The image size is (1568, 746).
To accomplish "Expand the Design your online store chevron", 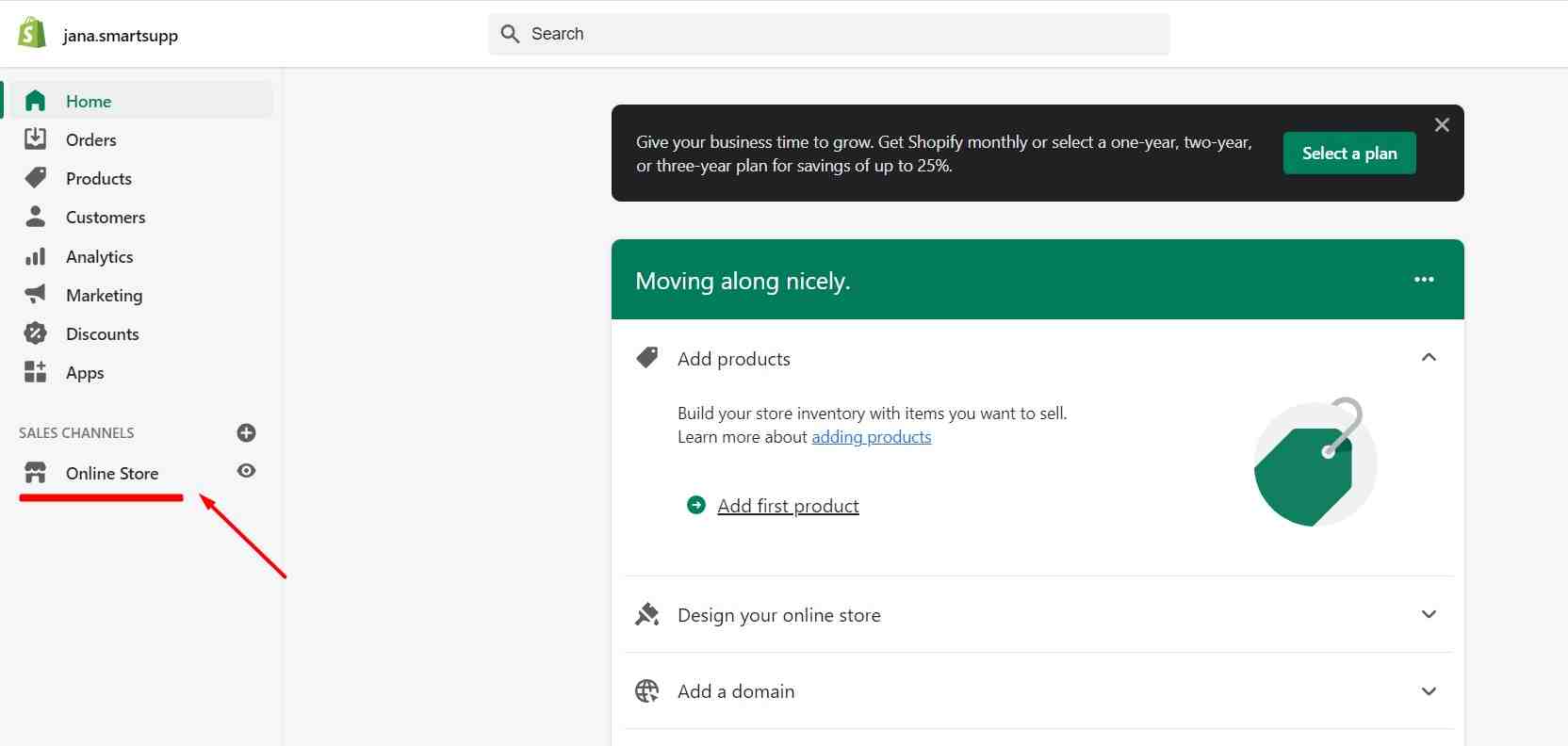I will [1429, 614].
